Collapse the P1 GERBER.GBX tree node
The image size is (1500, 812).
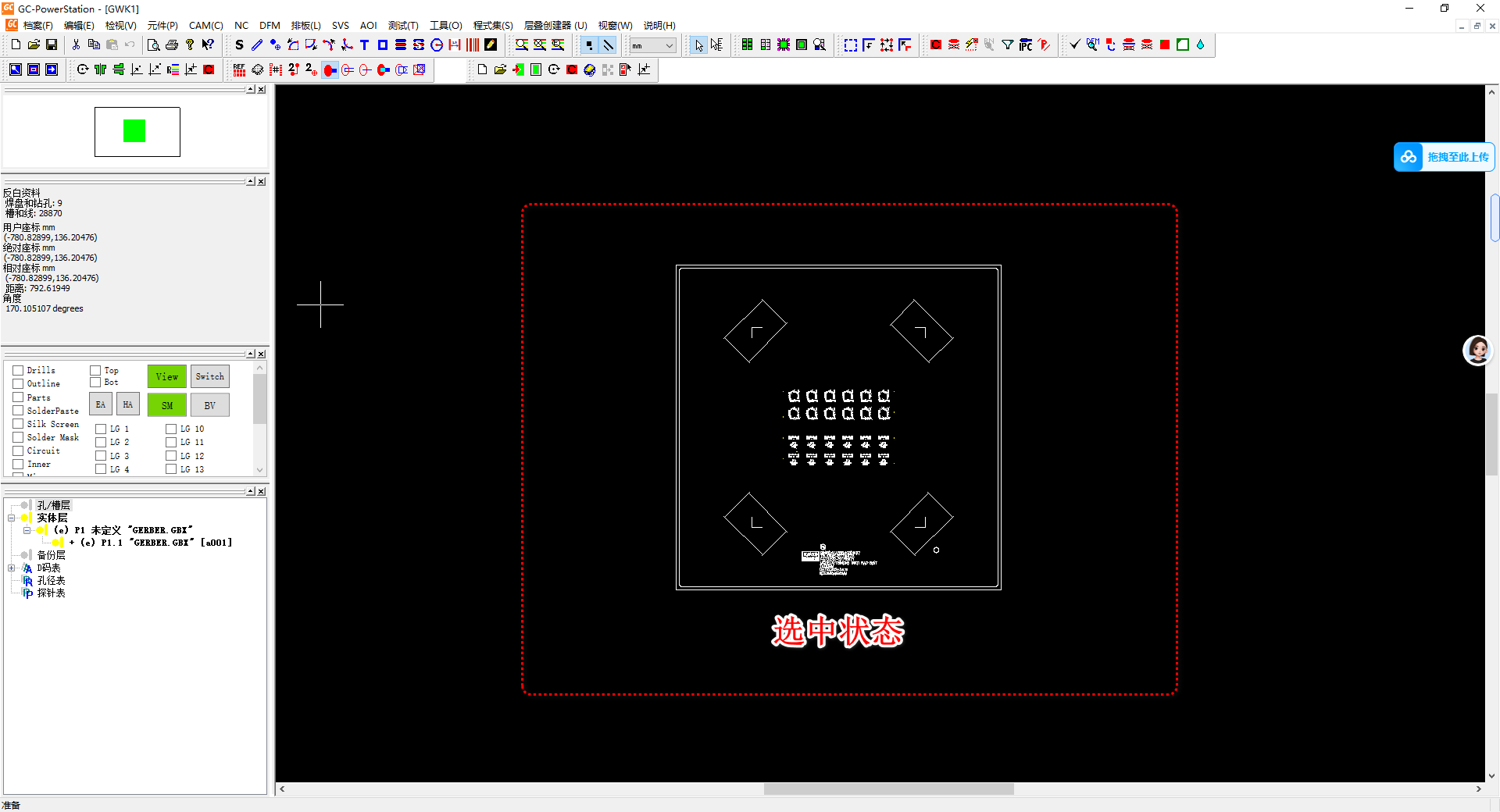coord(27,530)
